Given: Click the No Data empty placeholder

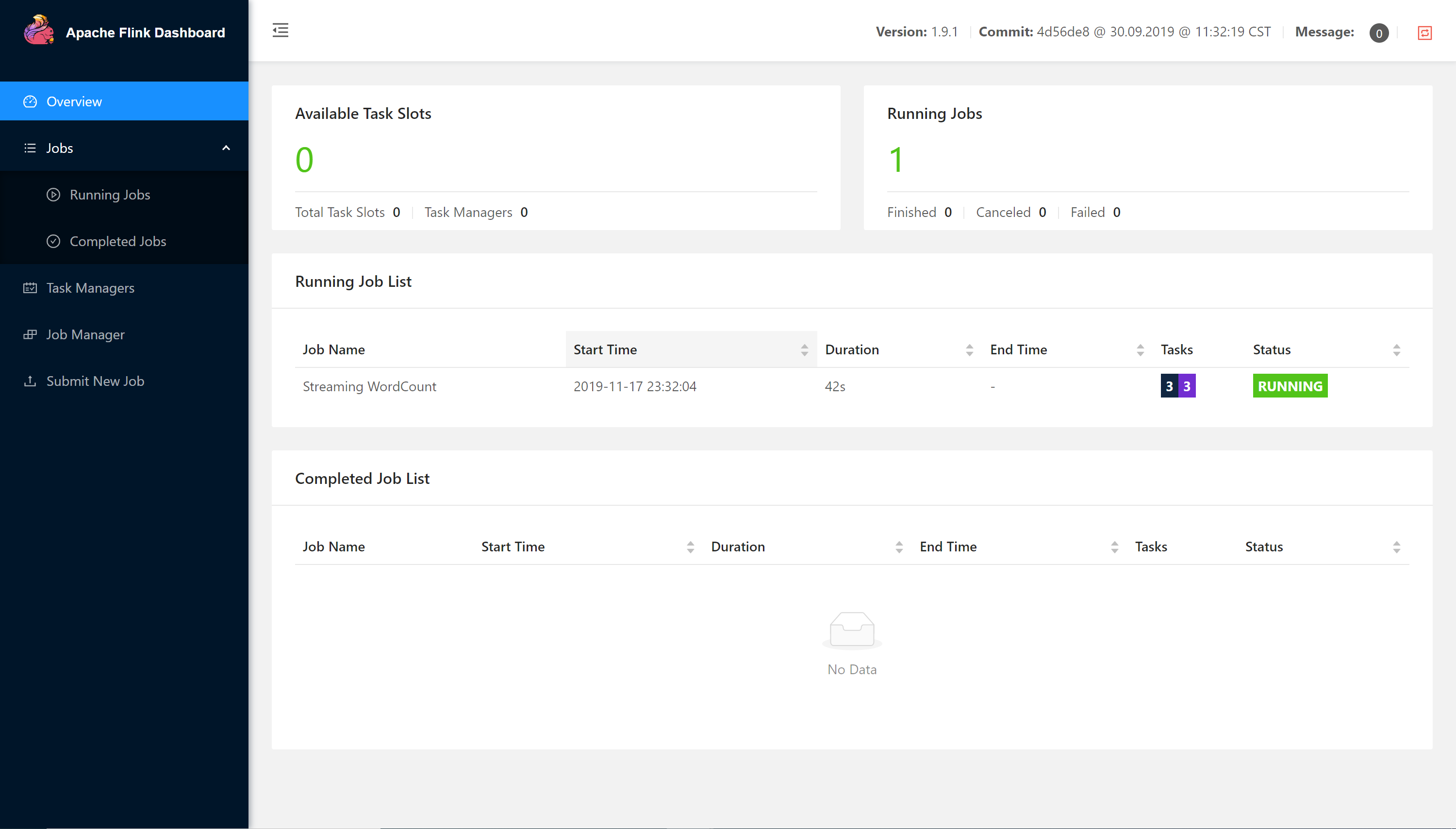Looking at the screenshot, I should 851,644.
